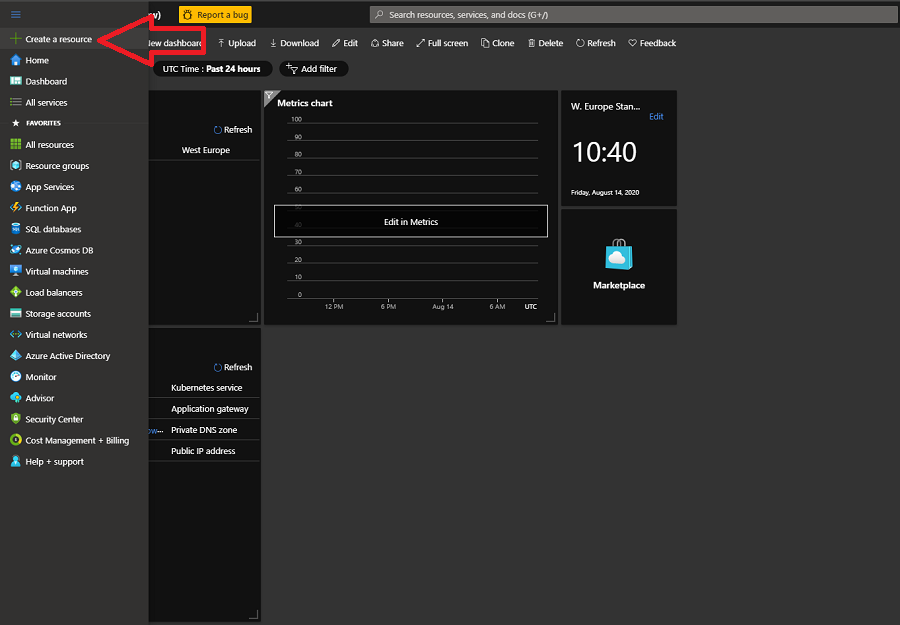The width and height of the screenshot is (900, 625).
Task: Open the Virtual machines sidebar icon
Action: click(16, 271)
